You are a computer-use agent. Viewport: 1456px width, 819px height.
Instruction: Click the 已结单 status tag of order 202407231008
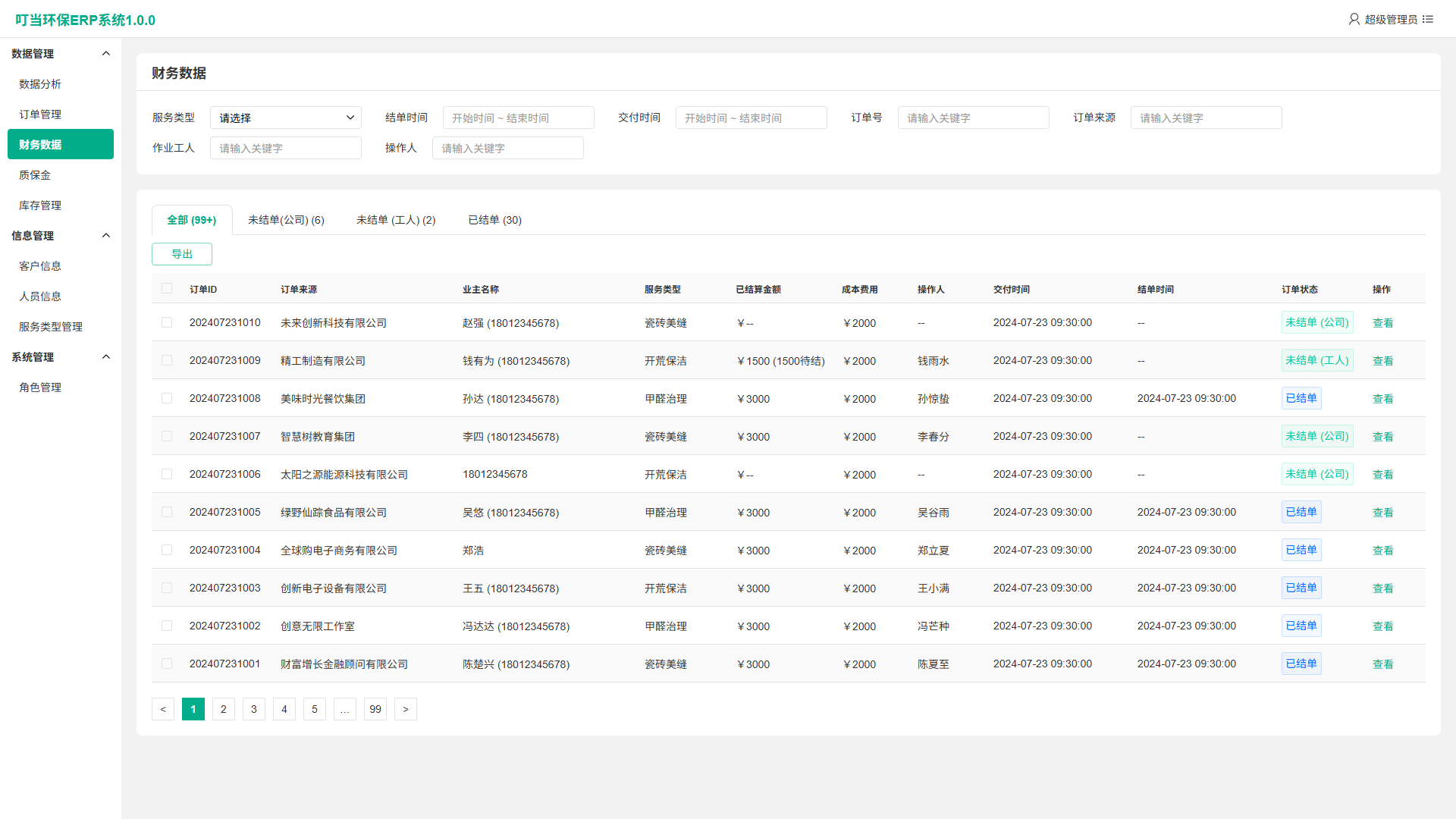[x=1301, y=398]
